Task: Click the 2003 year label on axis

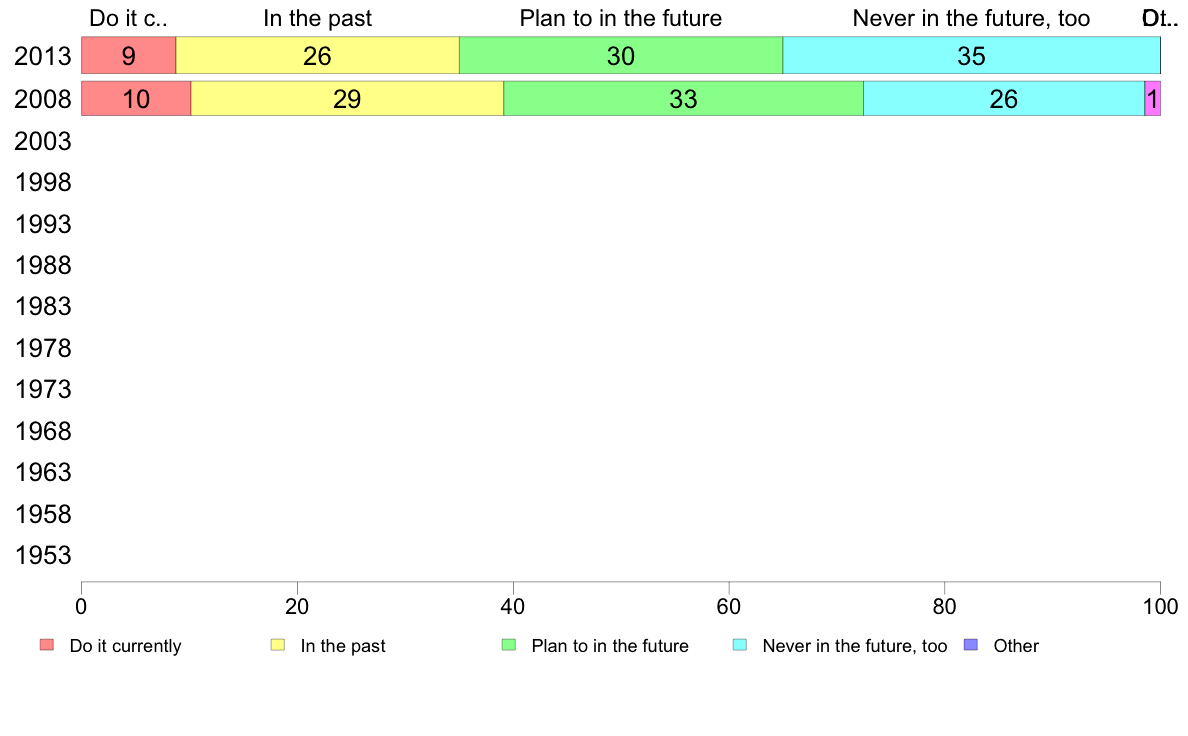Action: [42, 141]
